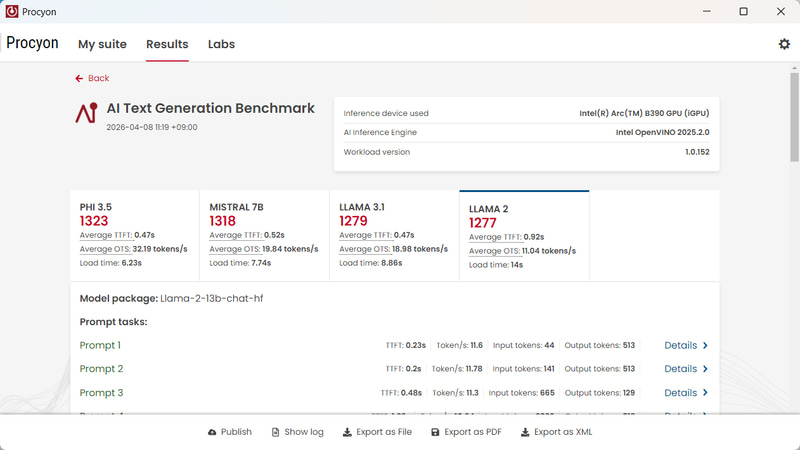The height and width of the screenshot is (450, 800).
Task: Click the PHI 3.5 score 1323
Action: pos(94,221)
